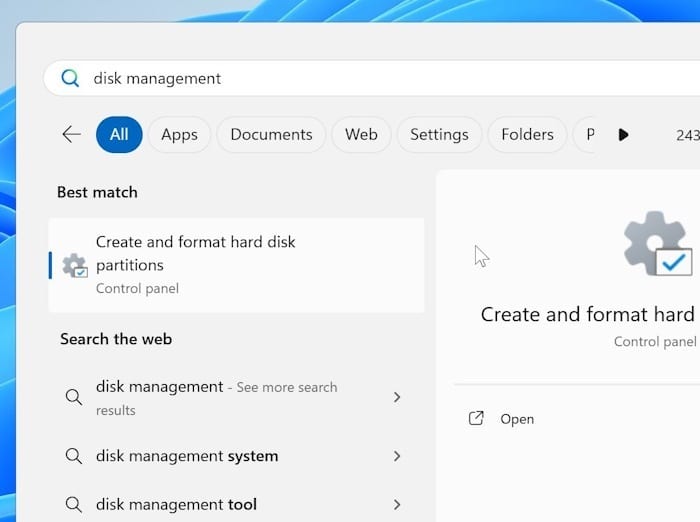Switch to the Apps filter tab
The image size is (700, 522).
coord(179,134)
